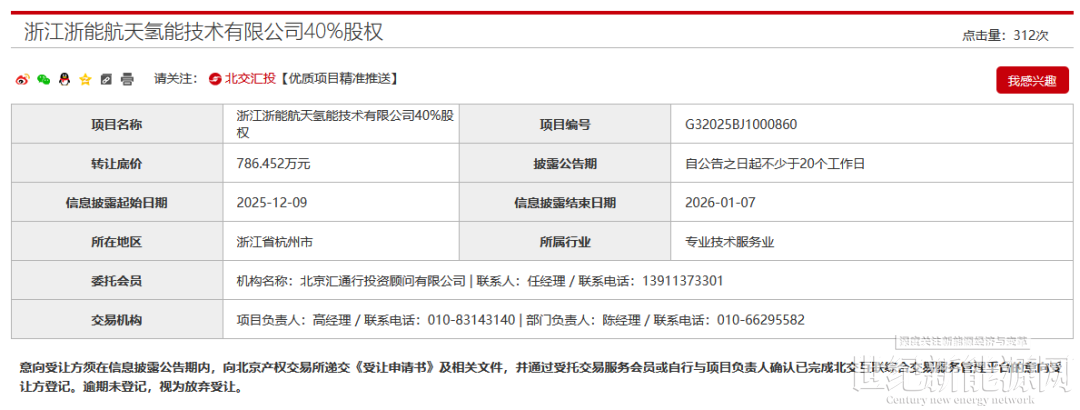Open the 北交汇投 link

(248, 78)
